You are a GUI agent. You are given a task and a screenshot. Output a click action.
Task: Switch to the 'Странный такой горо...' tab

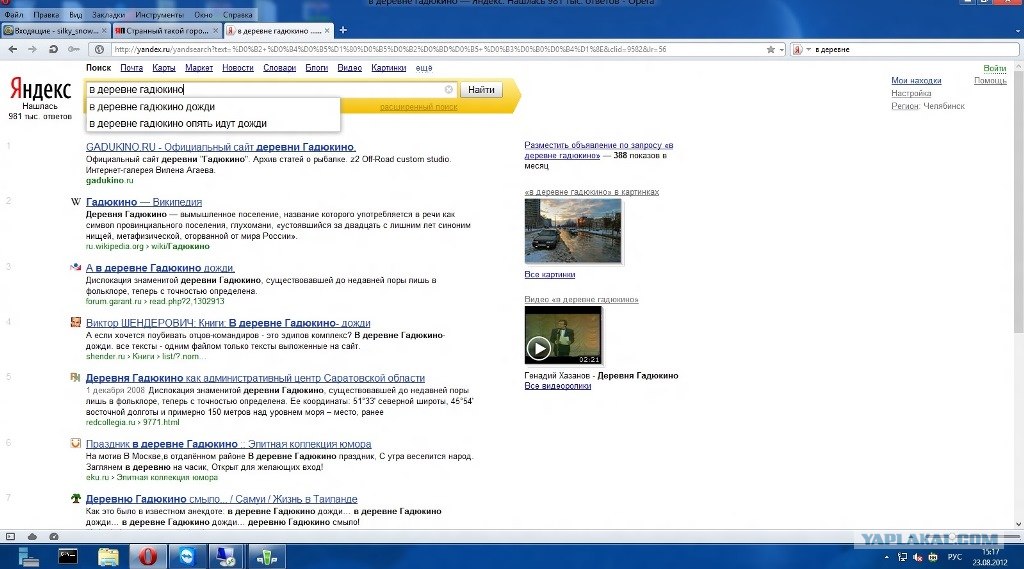pos(167,31)
